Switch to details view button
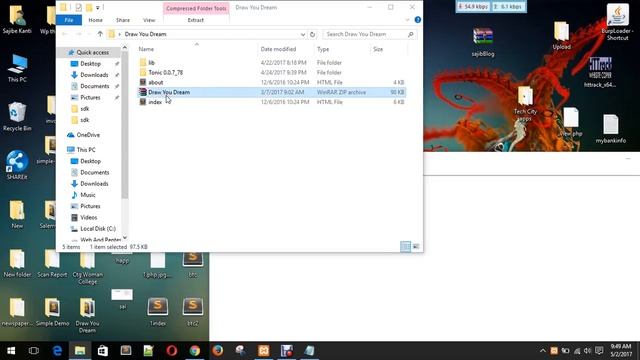 click(405, 247)
